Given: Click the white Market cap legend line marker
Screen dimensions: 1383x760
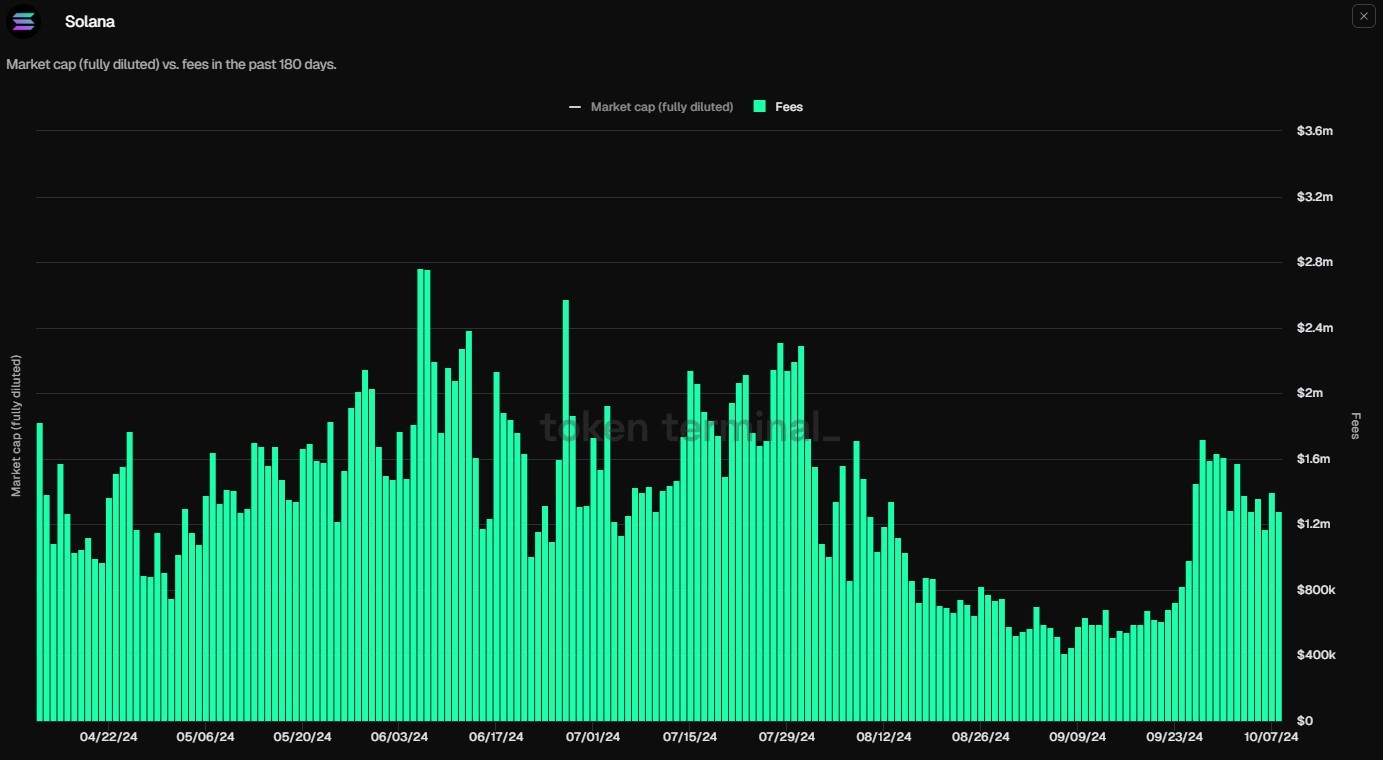Looking at the screenshot, I should [575, 107].
